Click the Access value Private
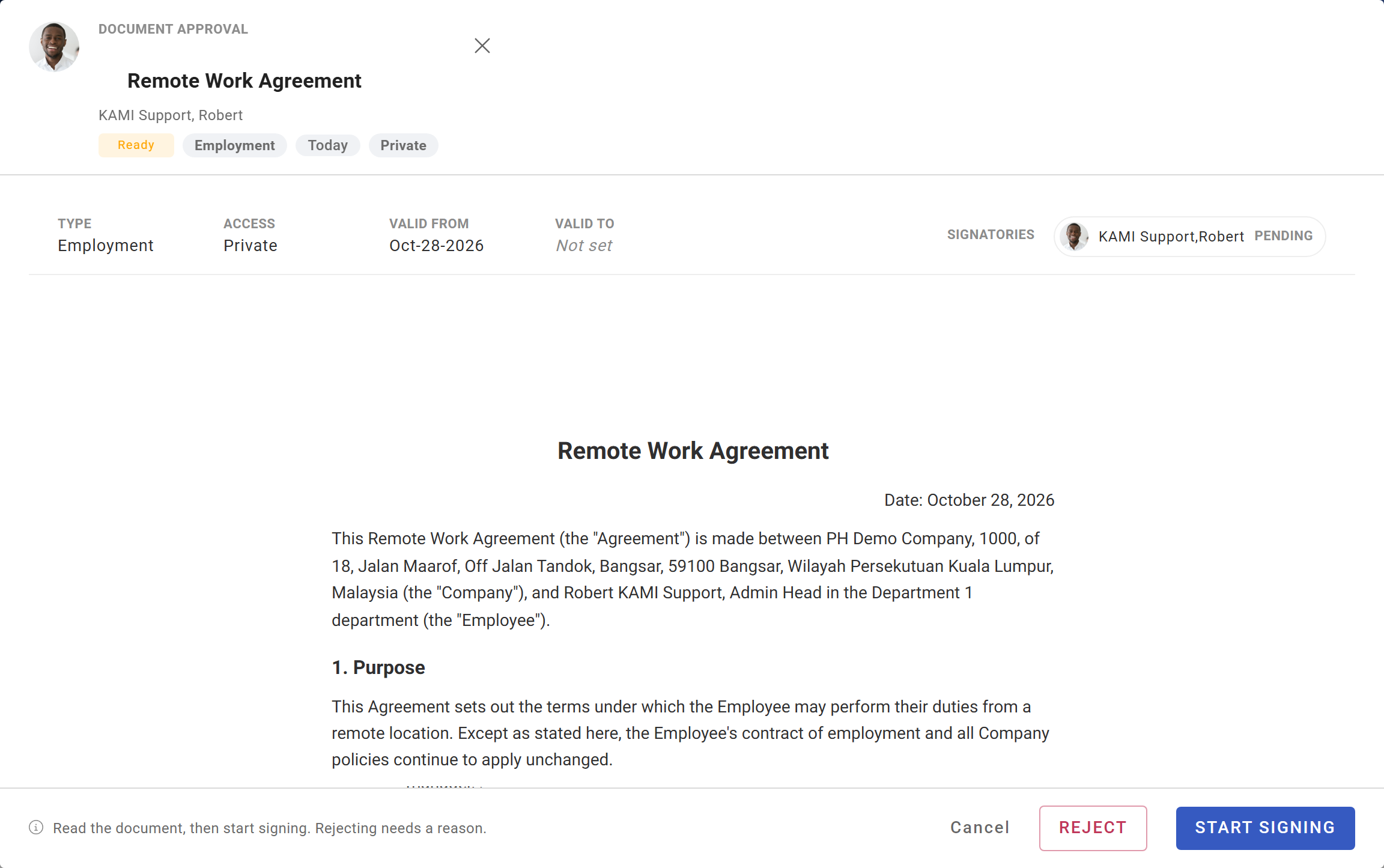Image resolution: width=1384 pixels, height=868 pixels. coord(250,246)
